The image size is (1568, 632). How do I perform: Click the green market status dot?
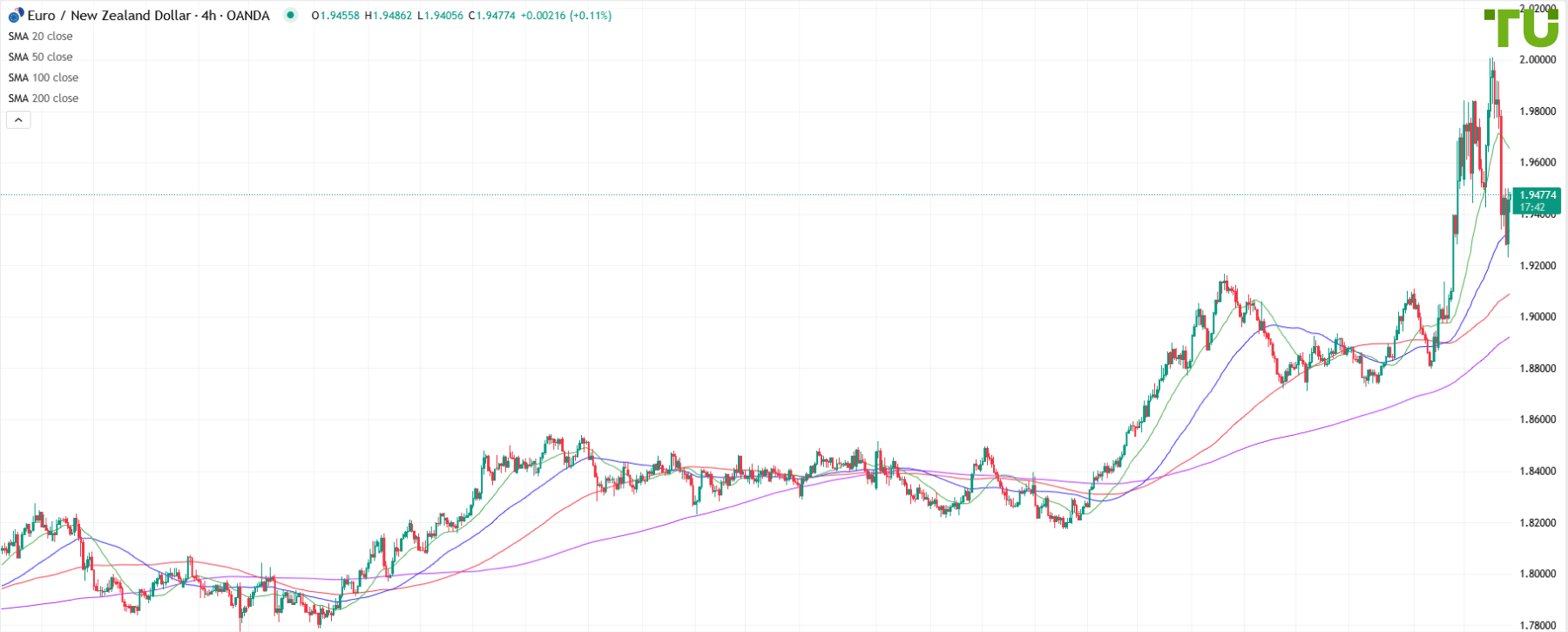click(290, 15)
